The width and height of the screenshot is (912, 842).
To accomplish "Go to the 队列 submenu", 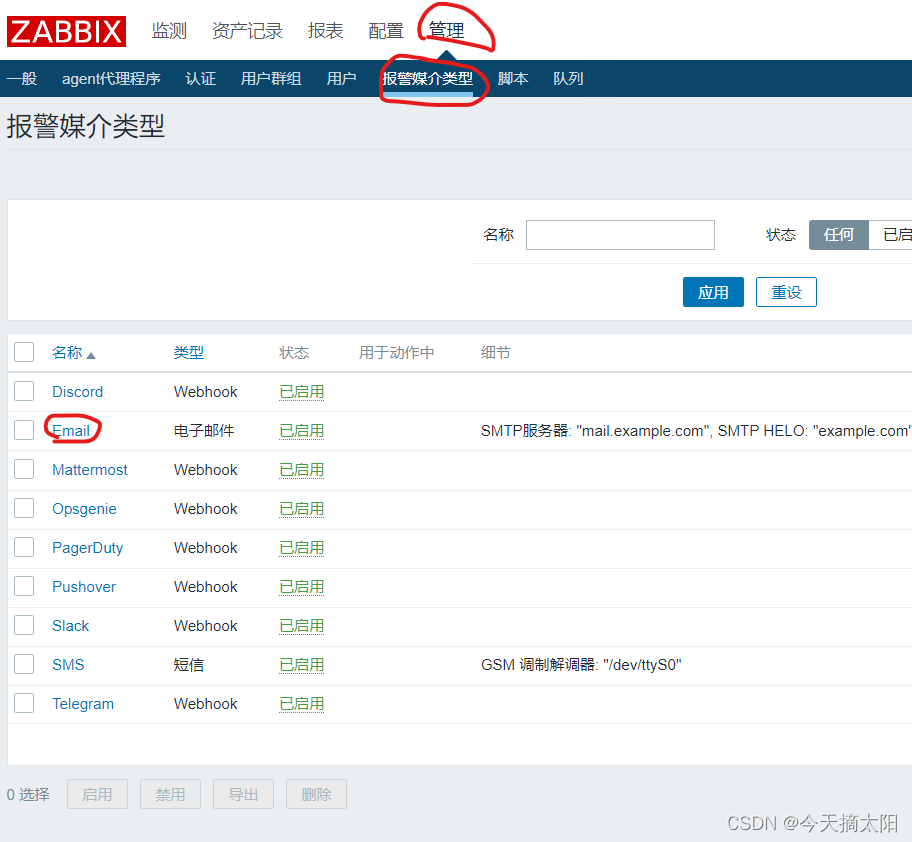I will 568,79.
